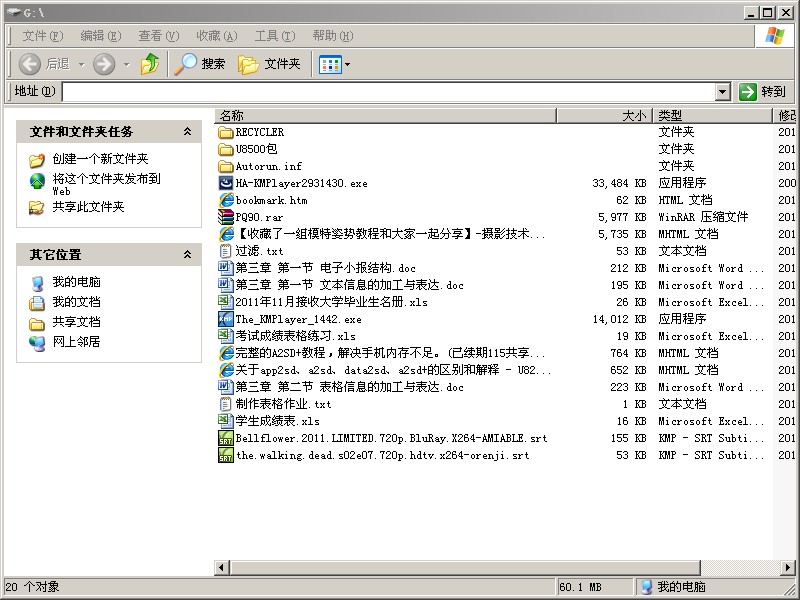Click 创建一个新文件夹 link
The image size is (800, 600).
point(100,159)
